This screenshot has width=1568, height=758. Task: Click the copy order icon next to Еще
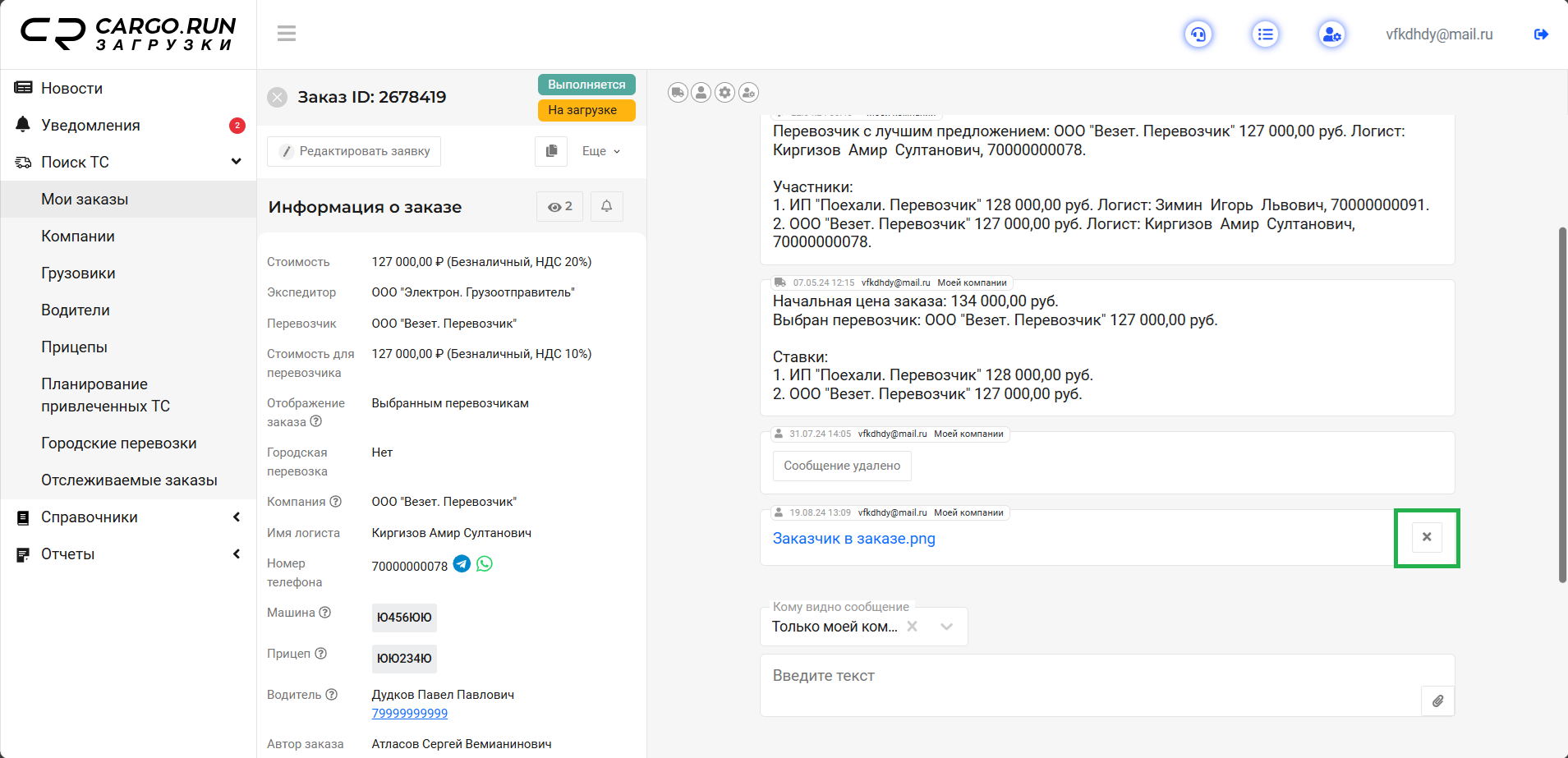(x=551, y=151)
